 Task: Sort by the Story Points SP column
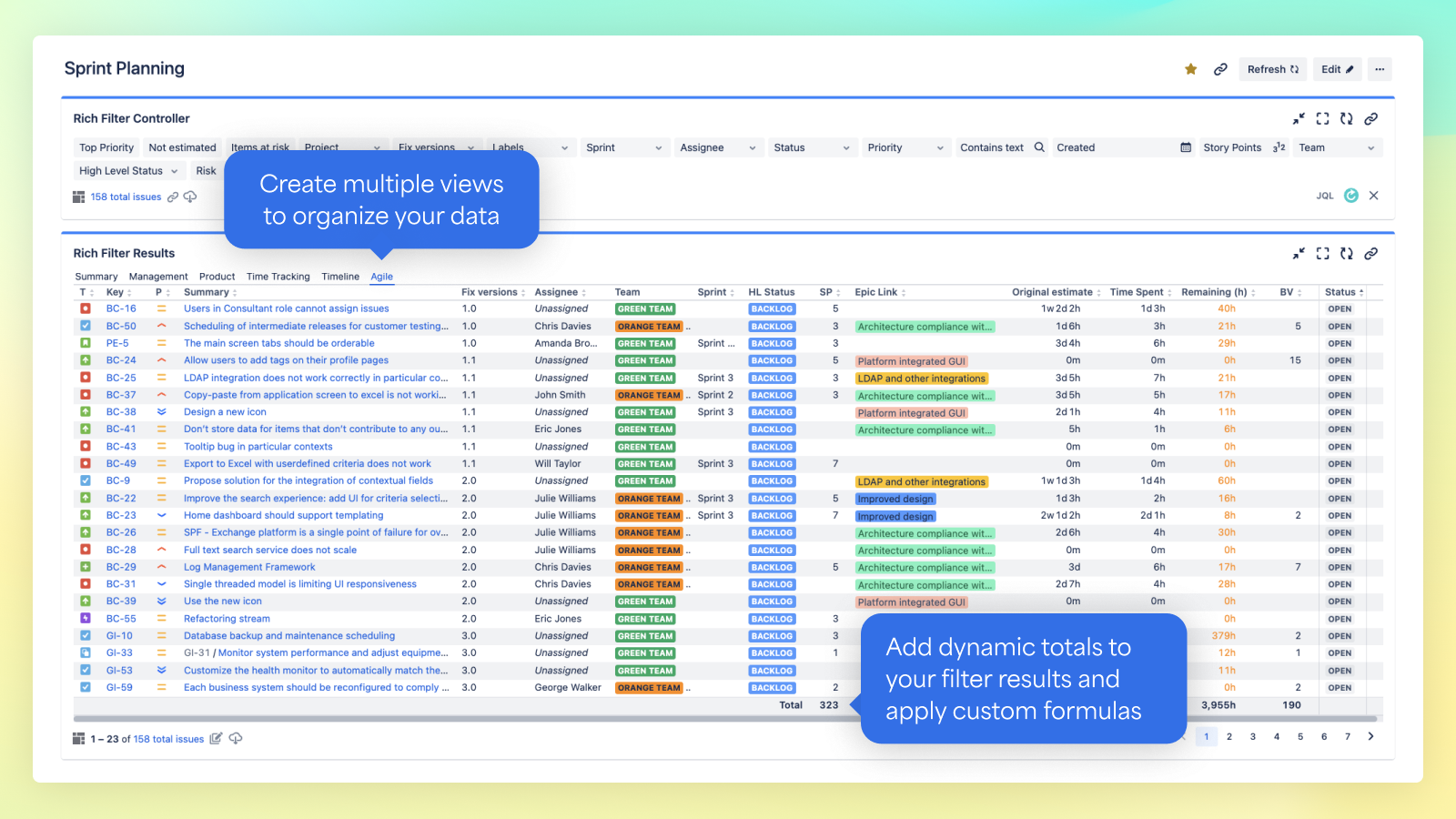pyautogui.click(x=825, y=292)
